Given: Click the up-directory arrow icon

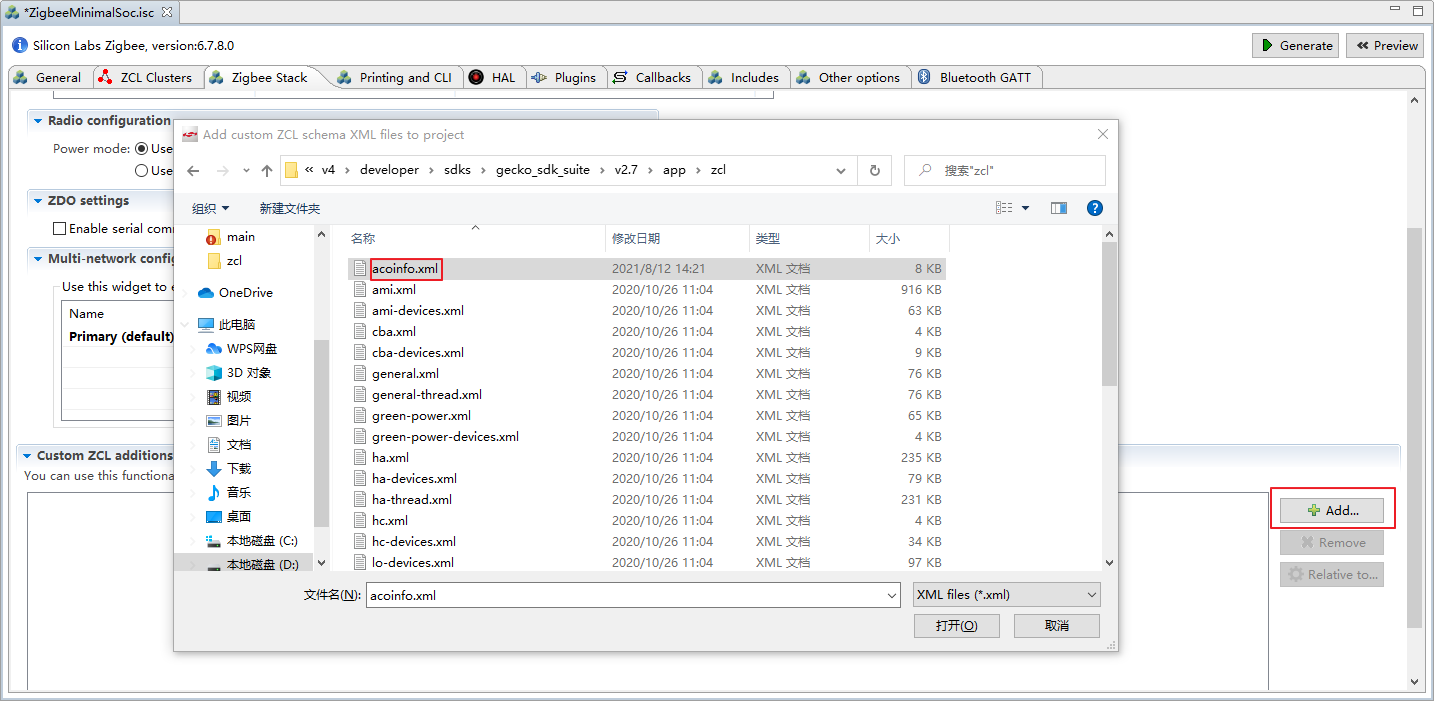Looking at the screenshot, I should coord(267,170).
